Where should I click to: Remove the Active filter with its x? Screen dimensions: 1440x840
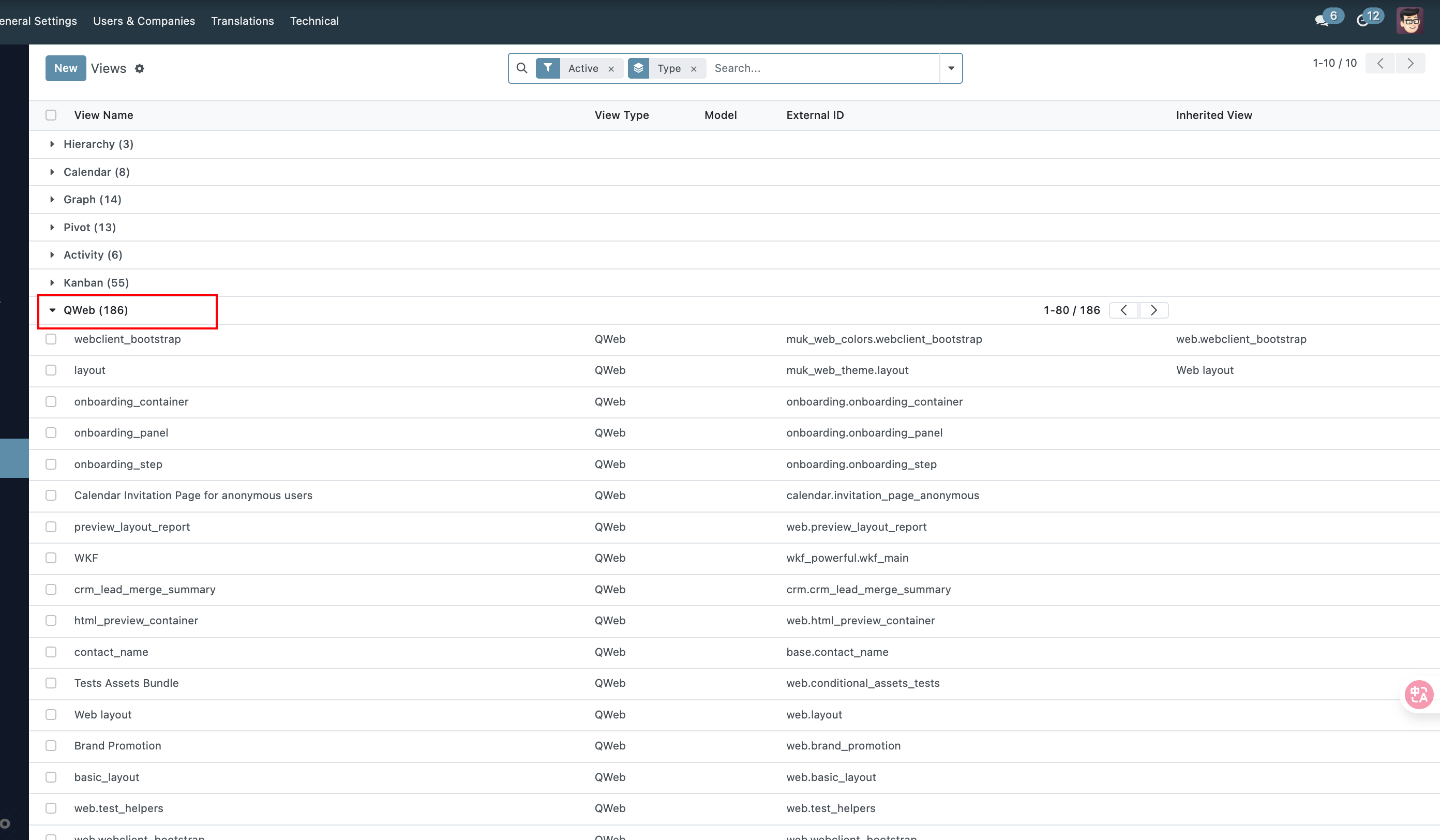pyautogui.click(x=611, y=69)
